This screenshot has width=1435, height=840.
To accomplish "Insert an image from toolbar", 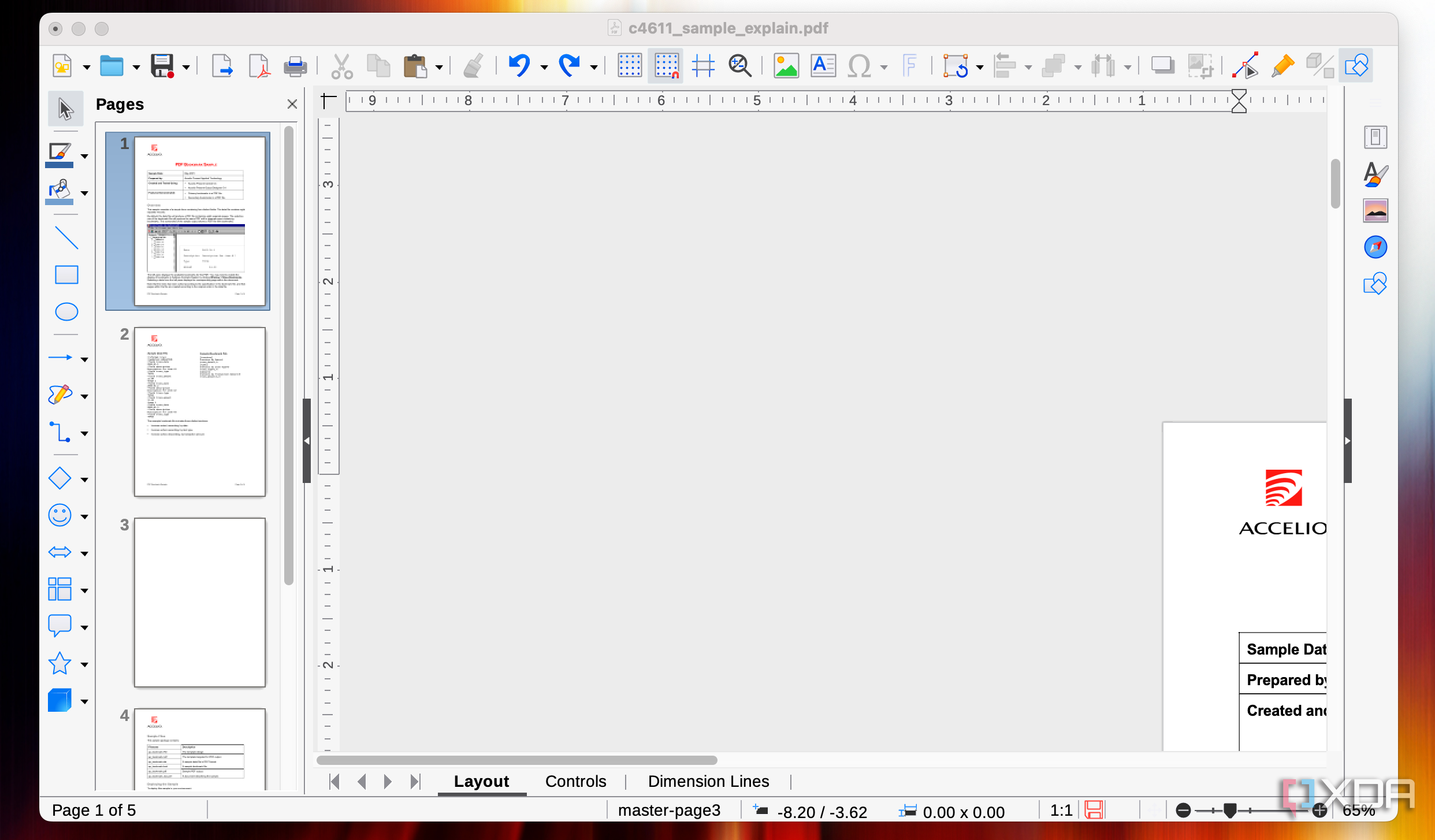I will [786, 66].
